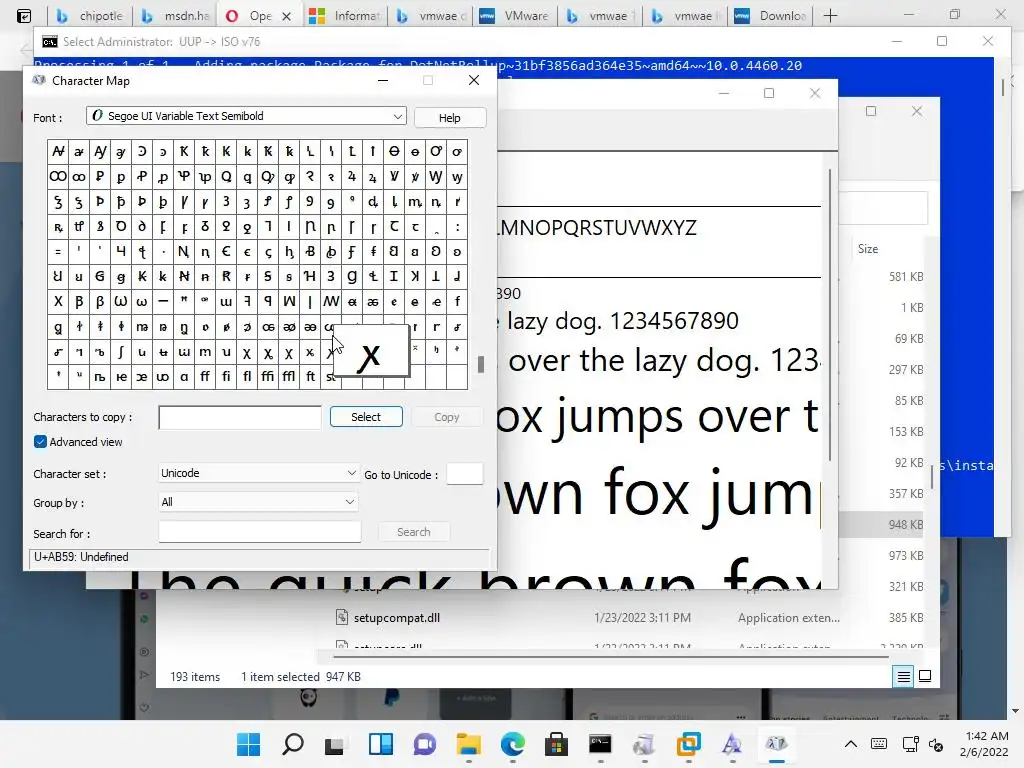The width and height of the screenshot is (1024, 768).
Task: Open the browser tab actions icon
Action: tap(24, 16)
